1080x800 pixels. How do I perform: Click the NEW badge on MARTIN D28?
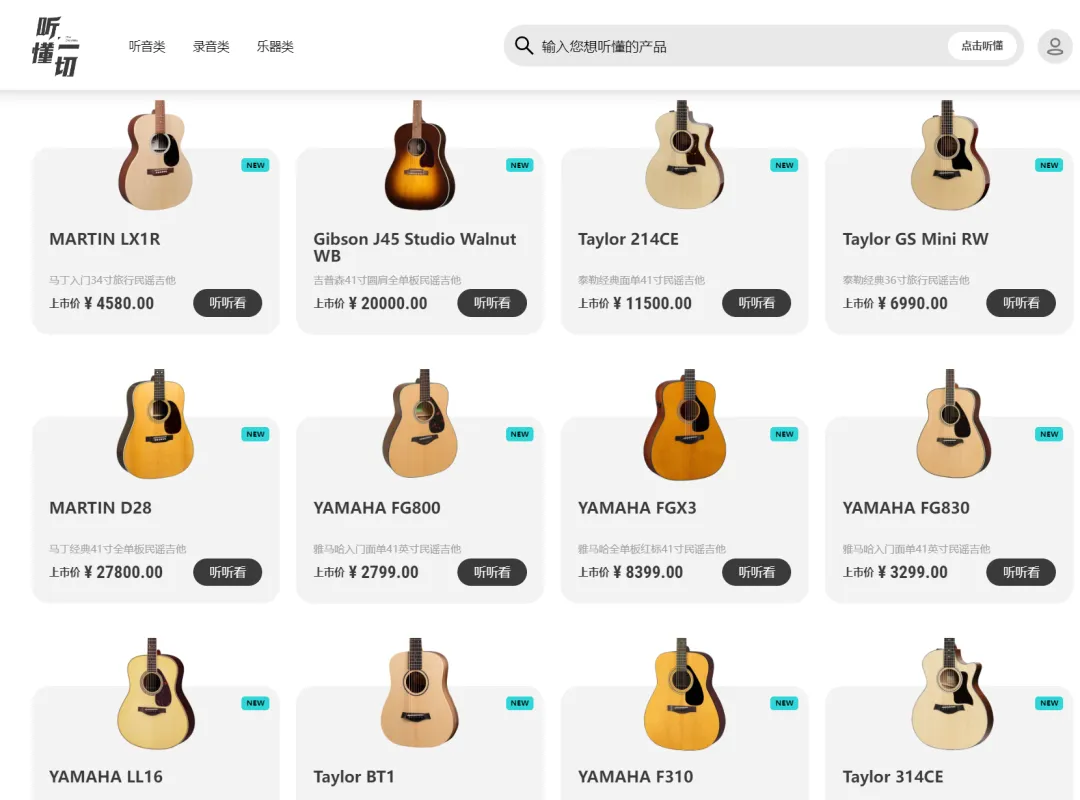(x=256, y=434)
